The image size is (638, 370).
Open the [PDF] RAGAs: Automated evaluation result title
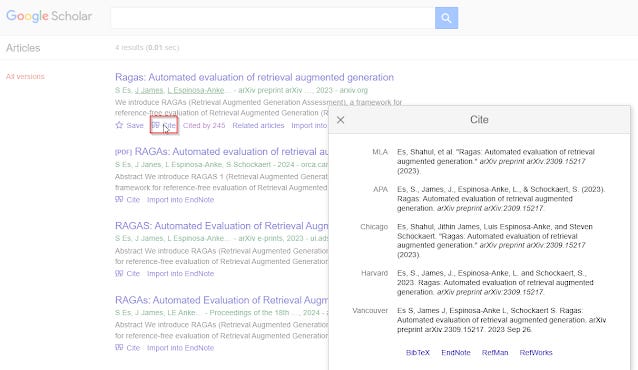click(x=221, y=151)
